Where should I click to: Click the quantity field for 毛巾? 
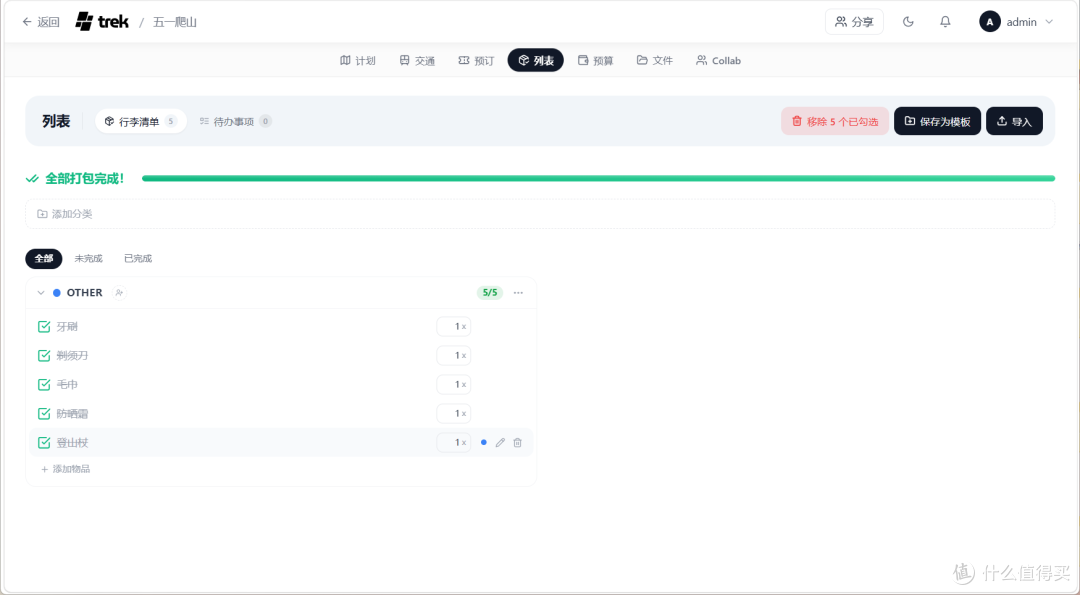click(x=454, y=384)
